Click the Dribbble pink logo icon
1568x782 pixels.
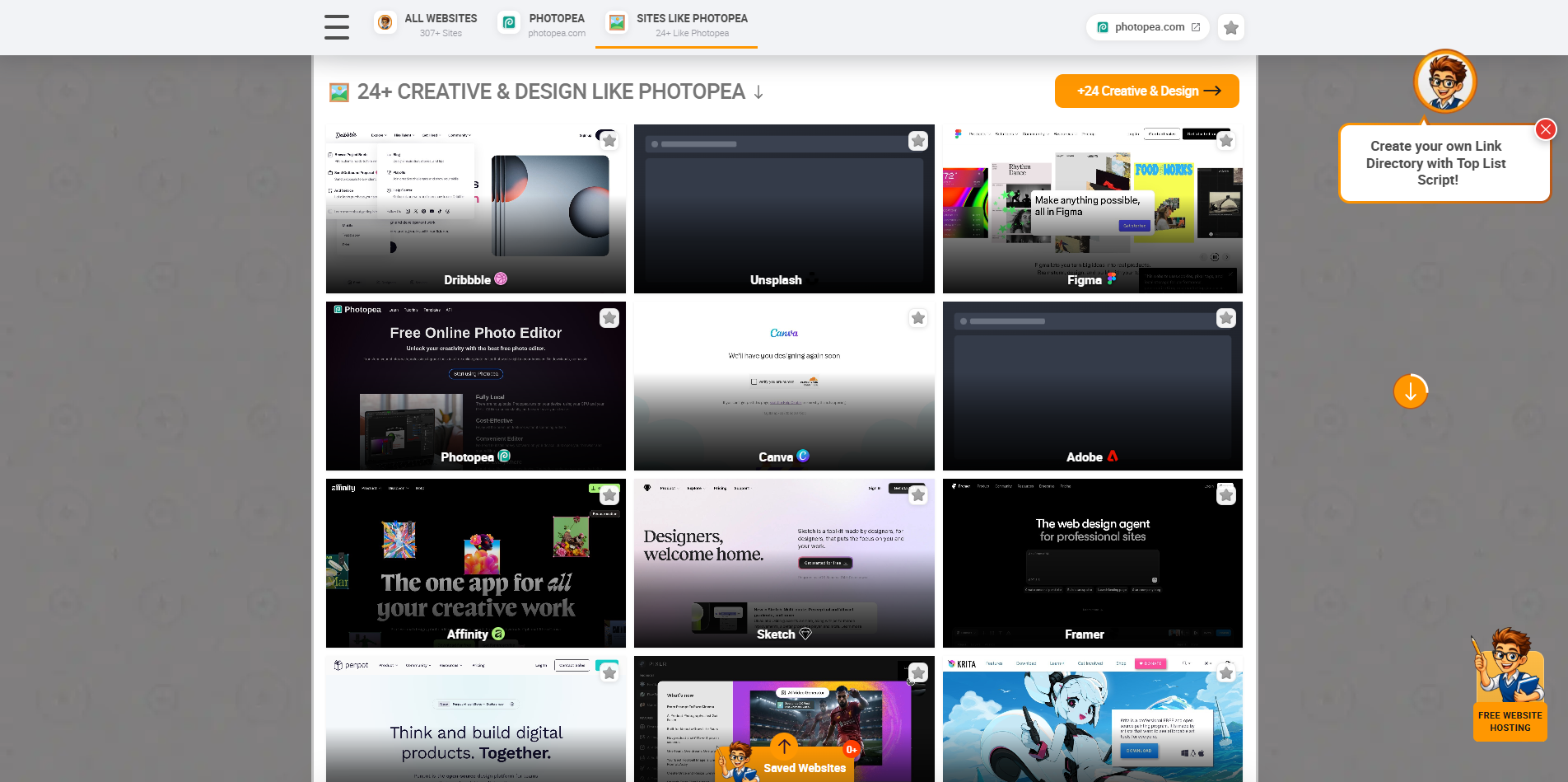coord(501,279)
